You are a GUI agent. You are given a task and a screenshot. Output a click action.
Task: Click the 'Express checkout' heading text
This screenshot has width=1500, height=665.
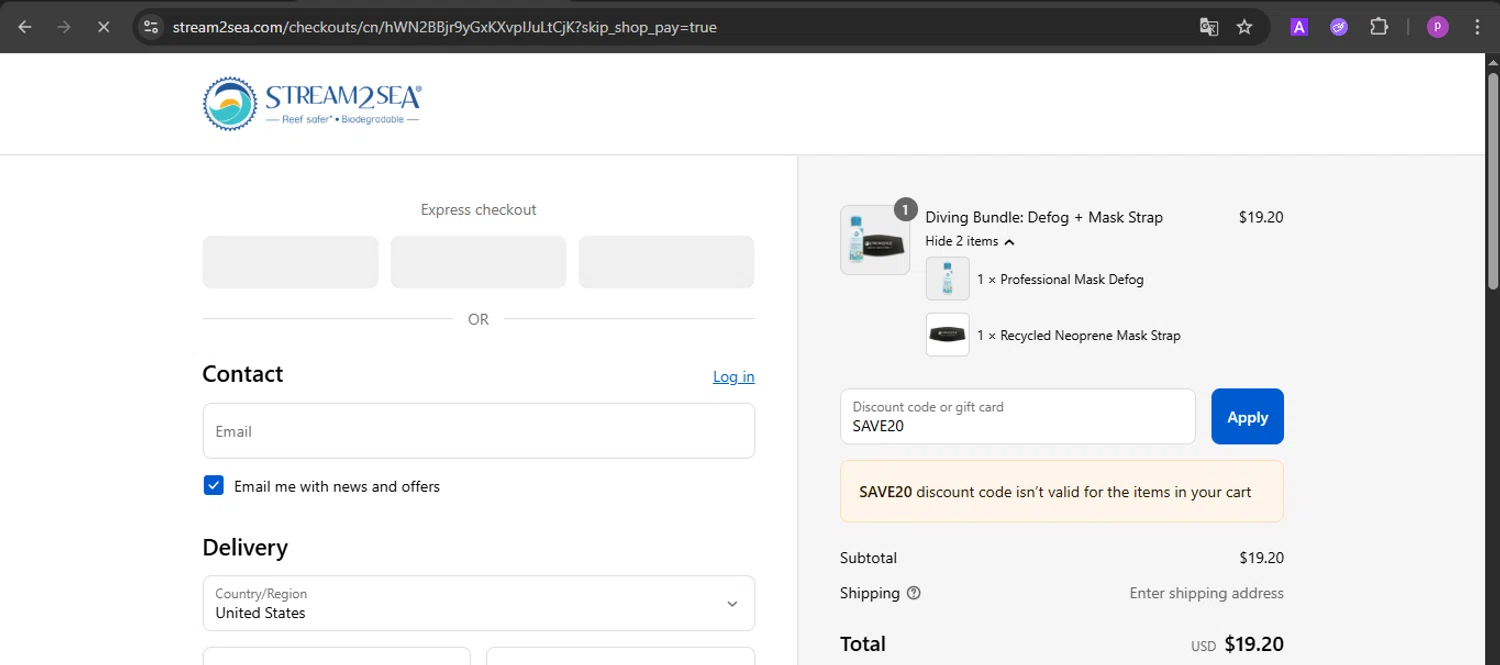tap(478, 210)
